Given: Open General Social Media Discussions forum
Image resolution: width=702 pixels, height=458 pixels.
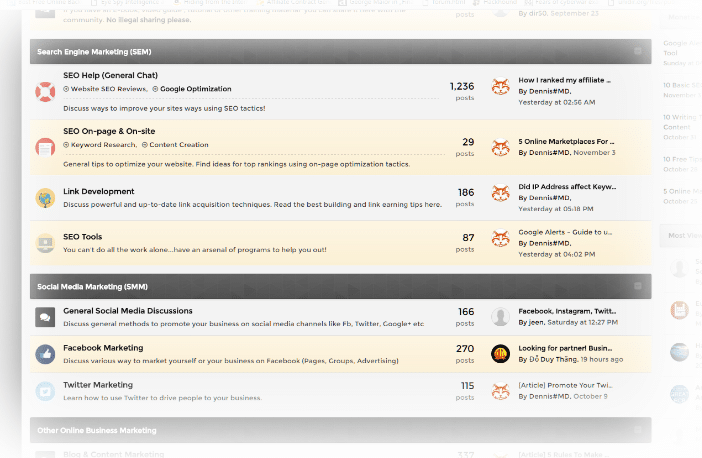Looking at the screenshot, I should click(128, 311).
